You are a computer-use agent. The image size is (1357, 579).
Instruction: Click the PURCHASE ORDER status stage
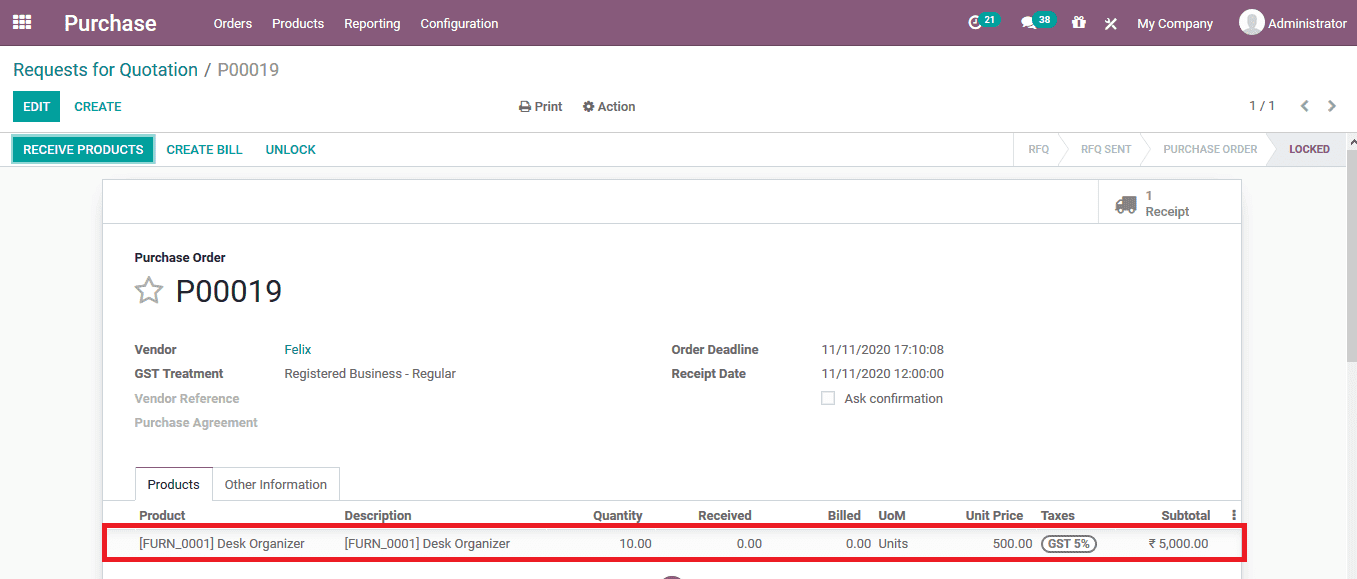1210,149
